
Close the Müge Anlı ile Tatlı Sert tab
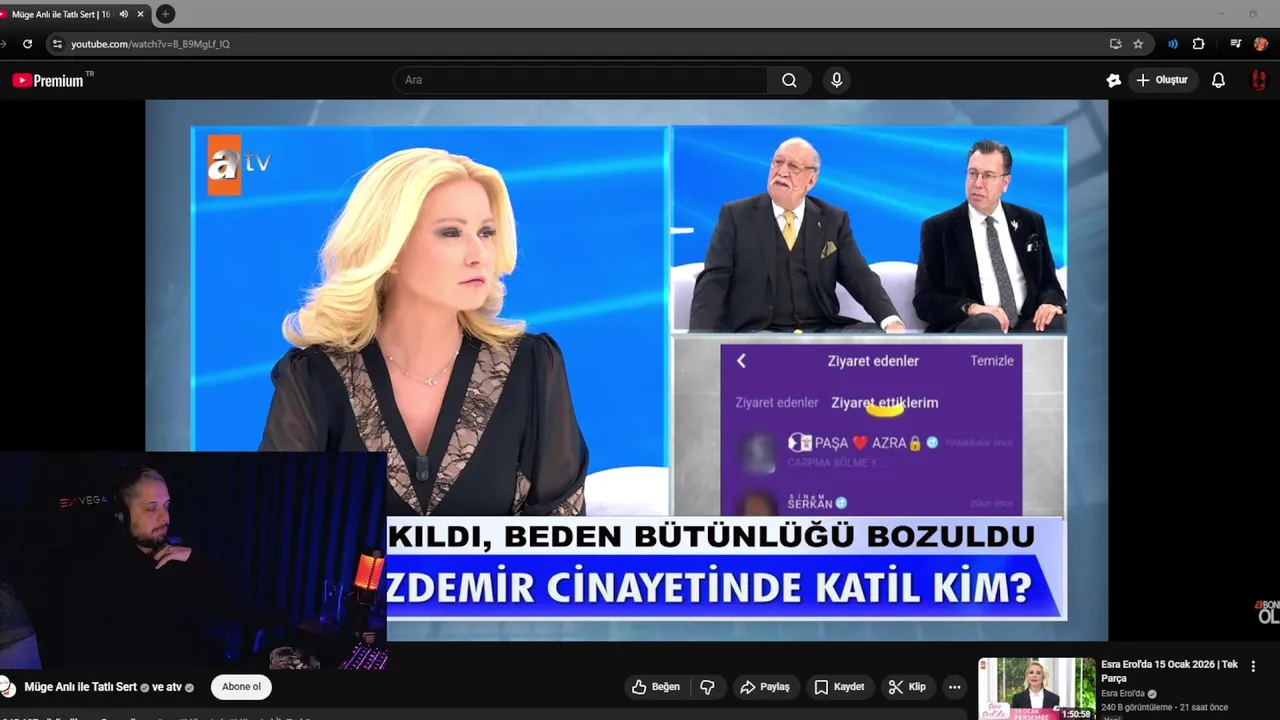pyautogui.click(x=141, y=14)
